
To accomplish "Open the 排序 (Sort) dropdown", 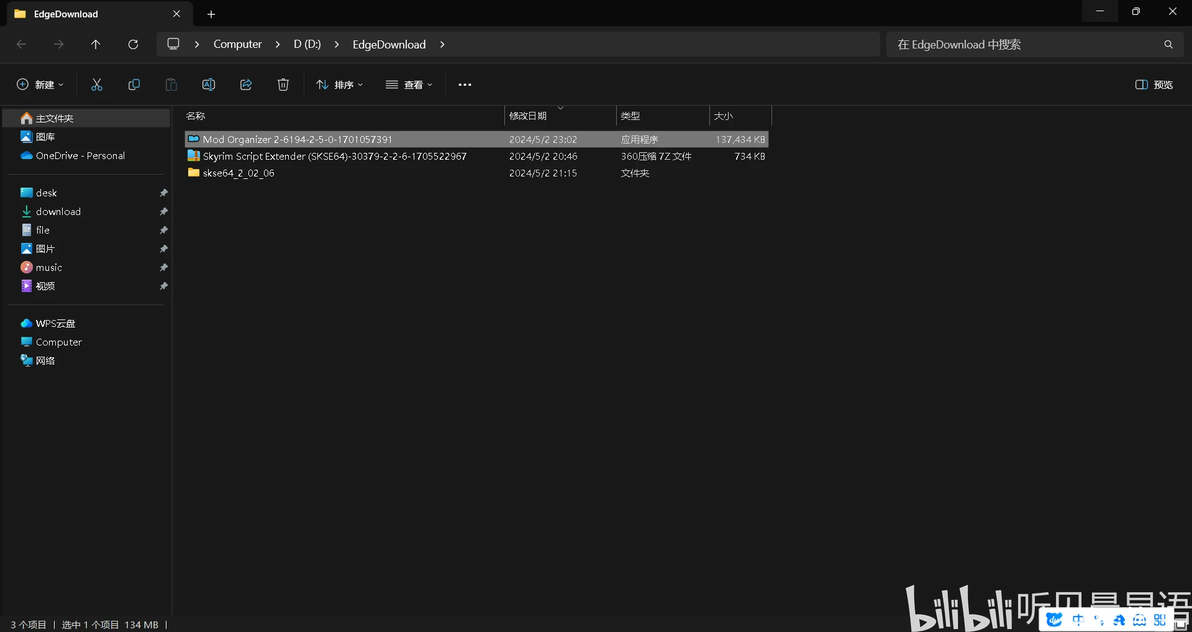I will point(339,84).
